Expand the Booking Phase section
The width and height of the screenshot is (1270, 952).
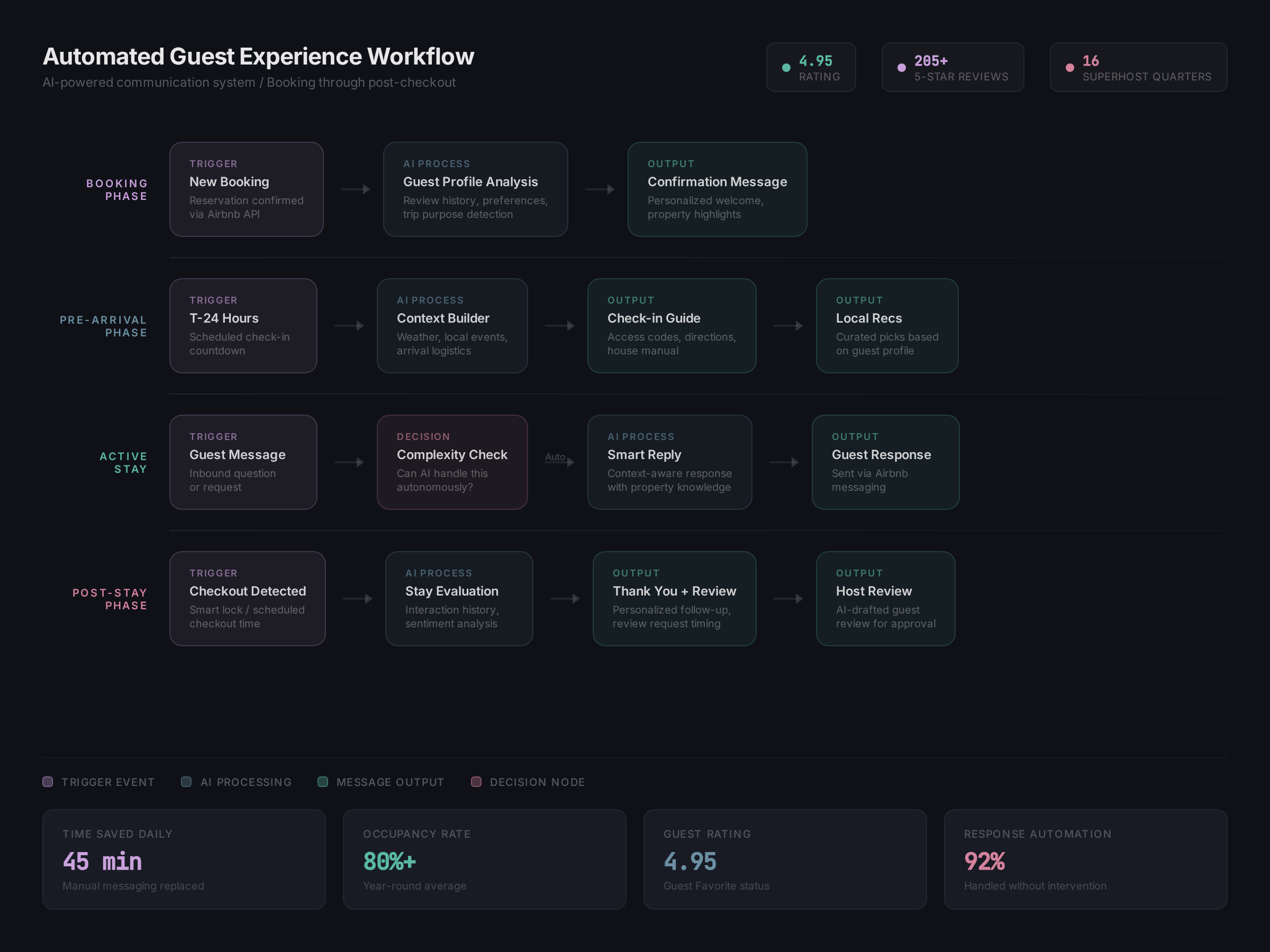[x=116, y=189]
